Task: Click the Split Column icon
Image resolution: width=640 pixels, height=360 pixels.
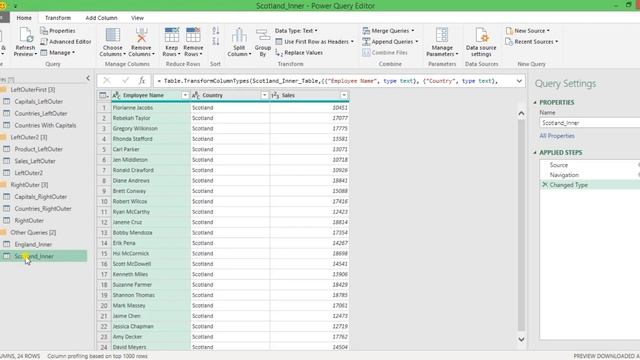Action: 239,36
